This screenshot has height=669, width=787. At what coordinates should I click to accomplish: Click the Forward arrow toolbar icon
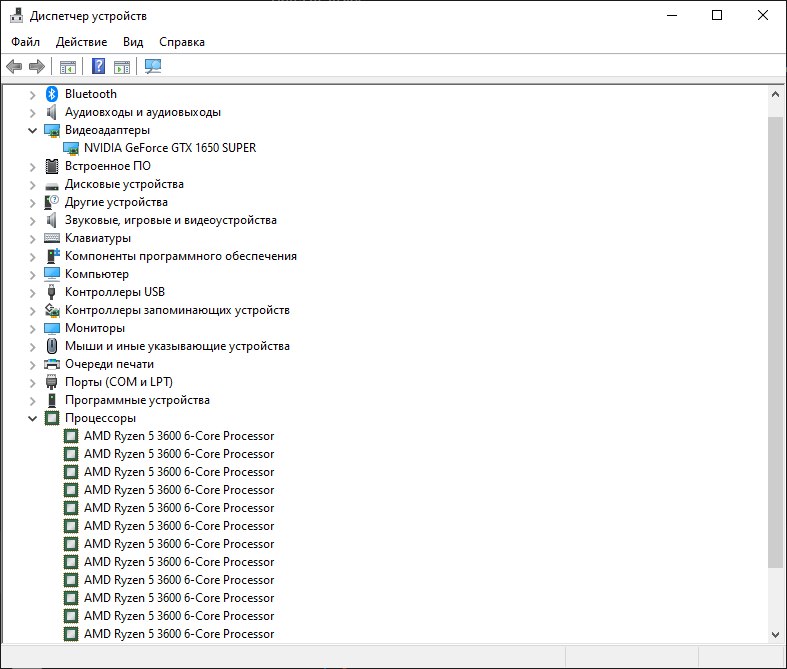coord(37,66)
